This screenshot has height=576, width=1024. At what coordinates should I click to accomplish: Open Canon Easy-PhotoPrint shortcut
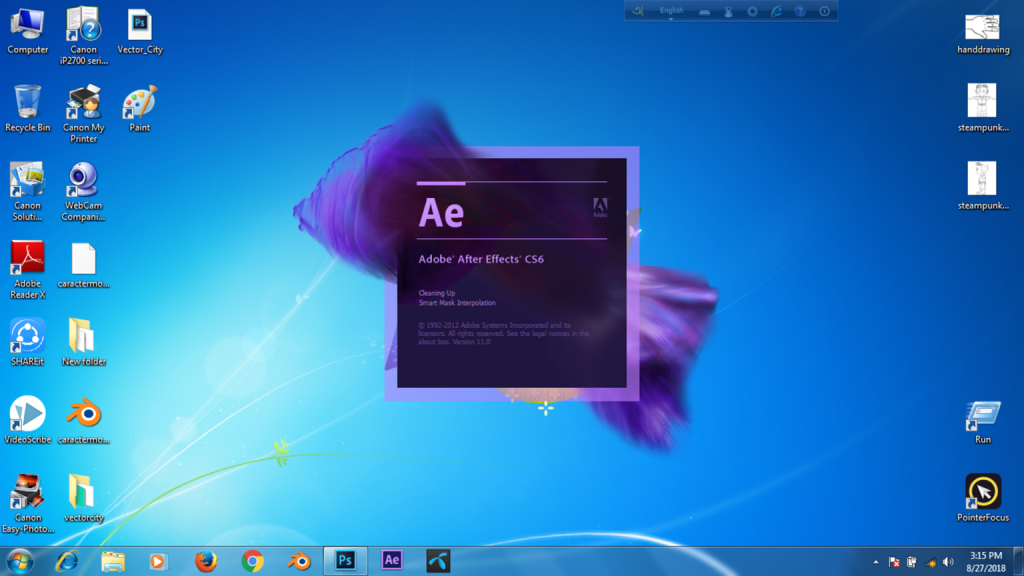coord(27,504)
